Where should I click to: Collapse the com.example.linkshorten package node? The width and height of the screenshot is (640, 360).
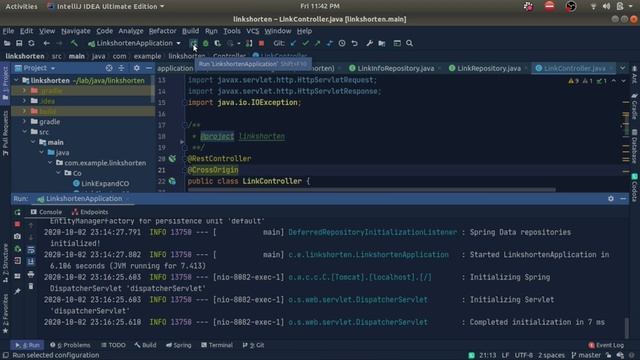point(50,163)
